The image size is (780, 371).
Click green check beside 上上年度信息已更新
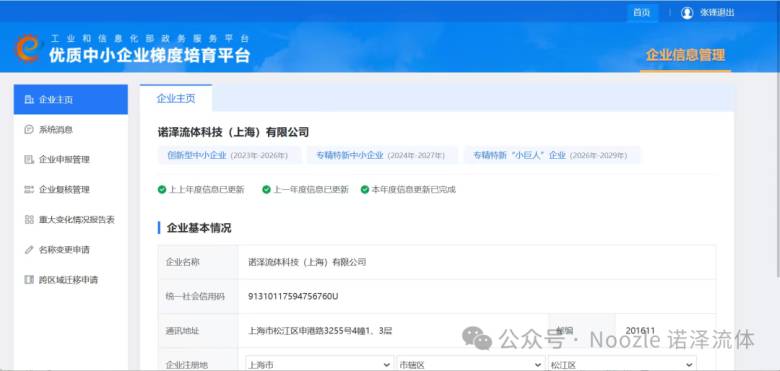162,189
